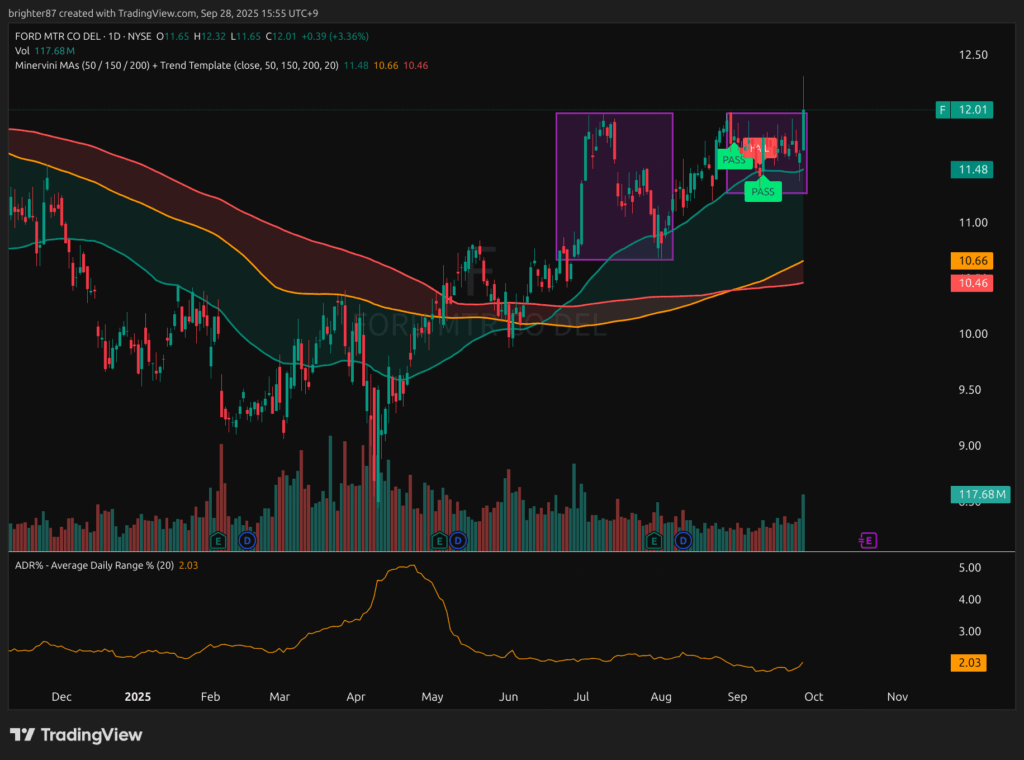Viewport: 1024px width, 760px height.
Task: Click the May label on time axis
Action: (x=432, y=697)
